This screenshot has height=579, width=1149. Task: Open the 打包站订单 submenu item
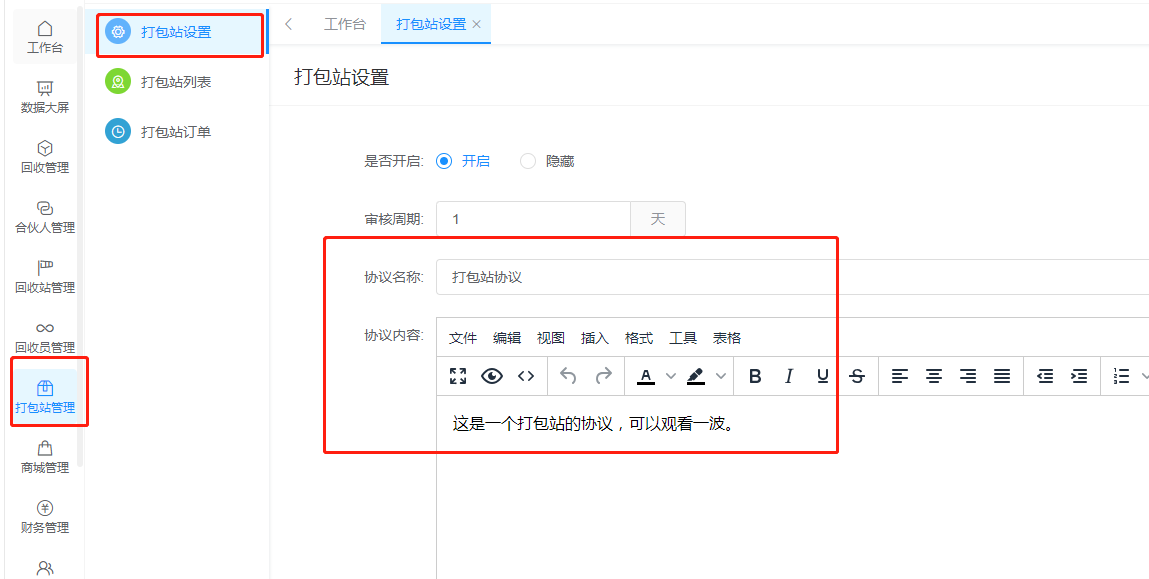click(x=176, y=131)
